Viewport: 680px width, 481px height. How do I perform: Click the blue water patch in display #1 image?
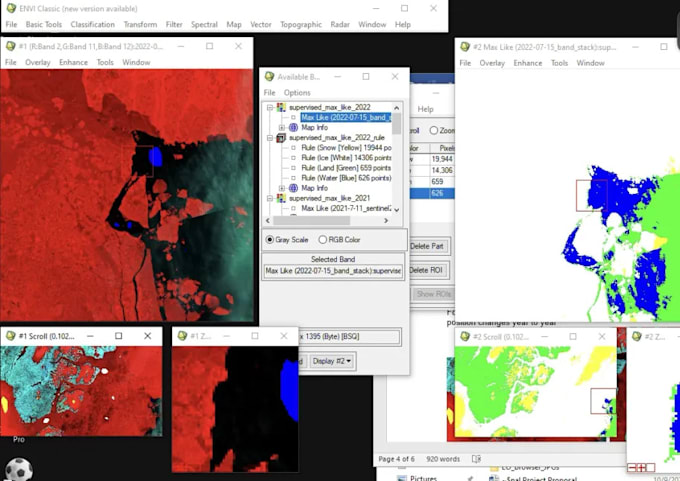click(x=154, y=156)
